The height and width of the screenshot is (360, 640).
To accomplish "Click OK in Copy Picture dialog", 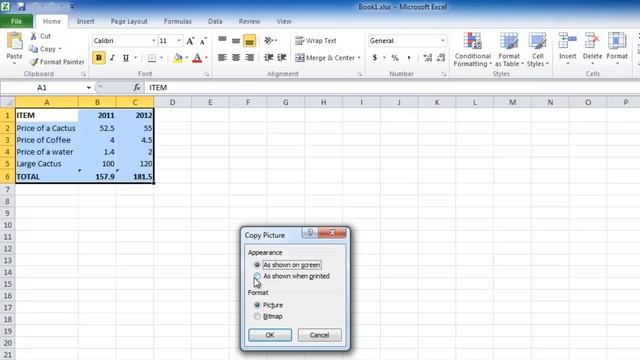I will coord(270,335).
